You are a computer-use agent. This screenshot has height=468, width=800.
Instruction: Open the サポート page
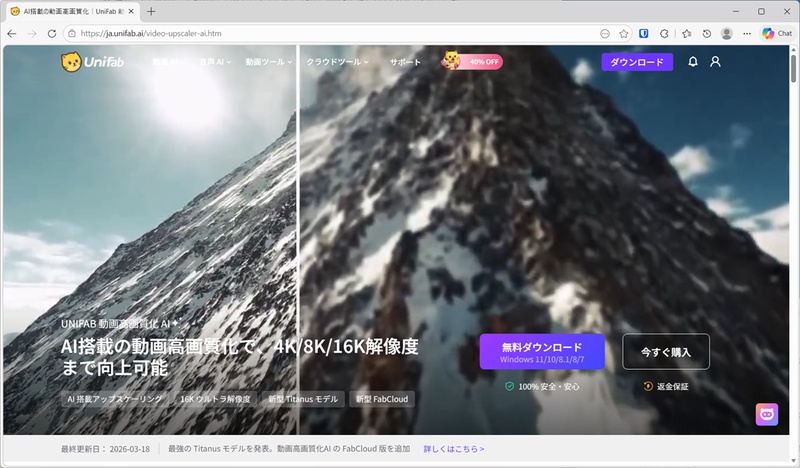click(x=405, y=62)
